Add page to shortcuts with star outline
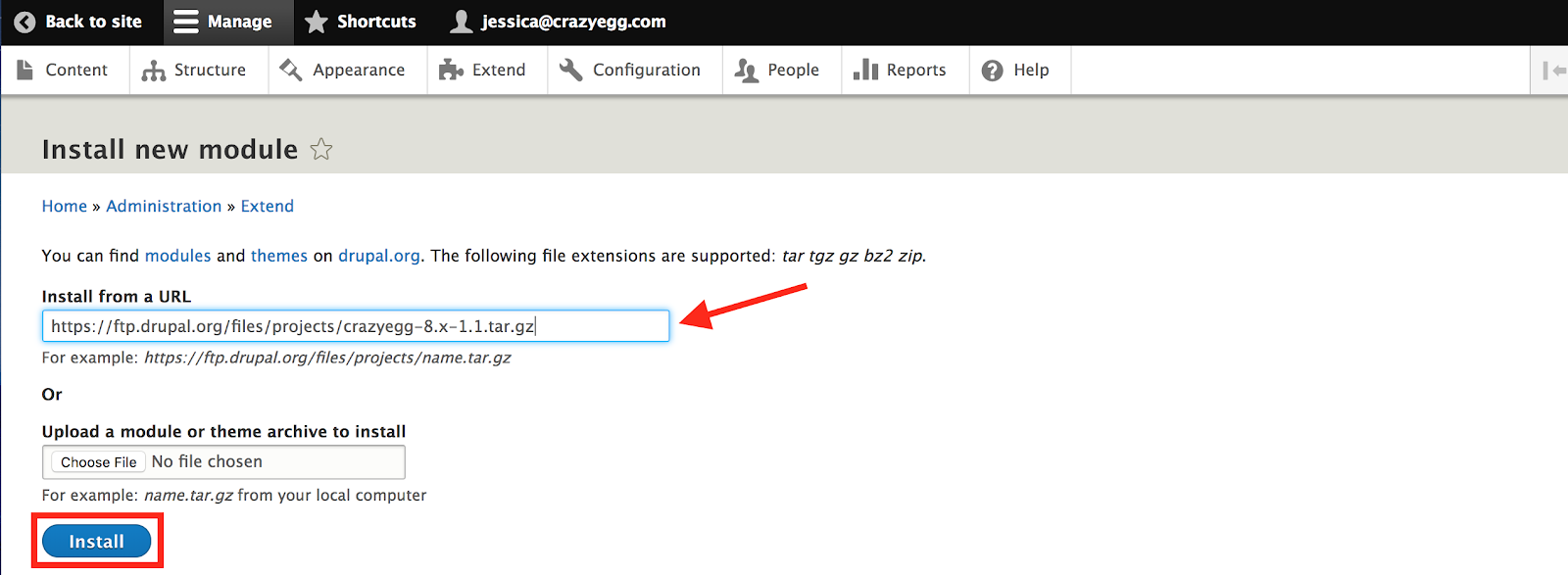The height and width of the screenshot is (575, 1568). pyautogui.click(x=321, y=149)
